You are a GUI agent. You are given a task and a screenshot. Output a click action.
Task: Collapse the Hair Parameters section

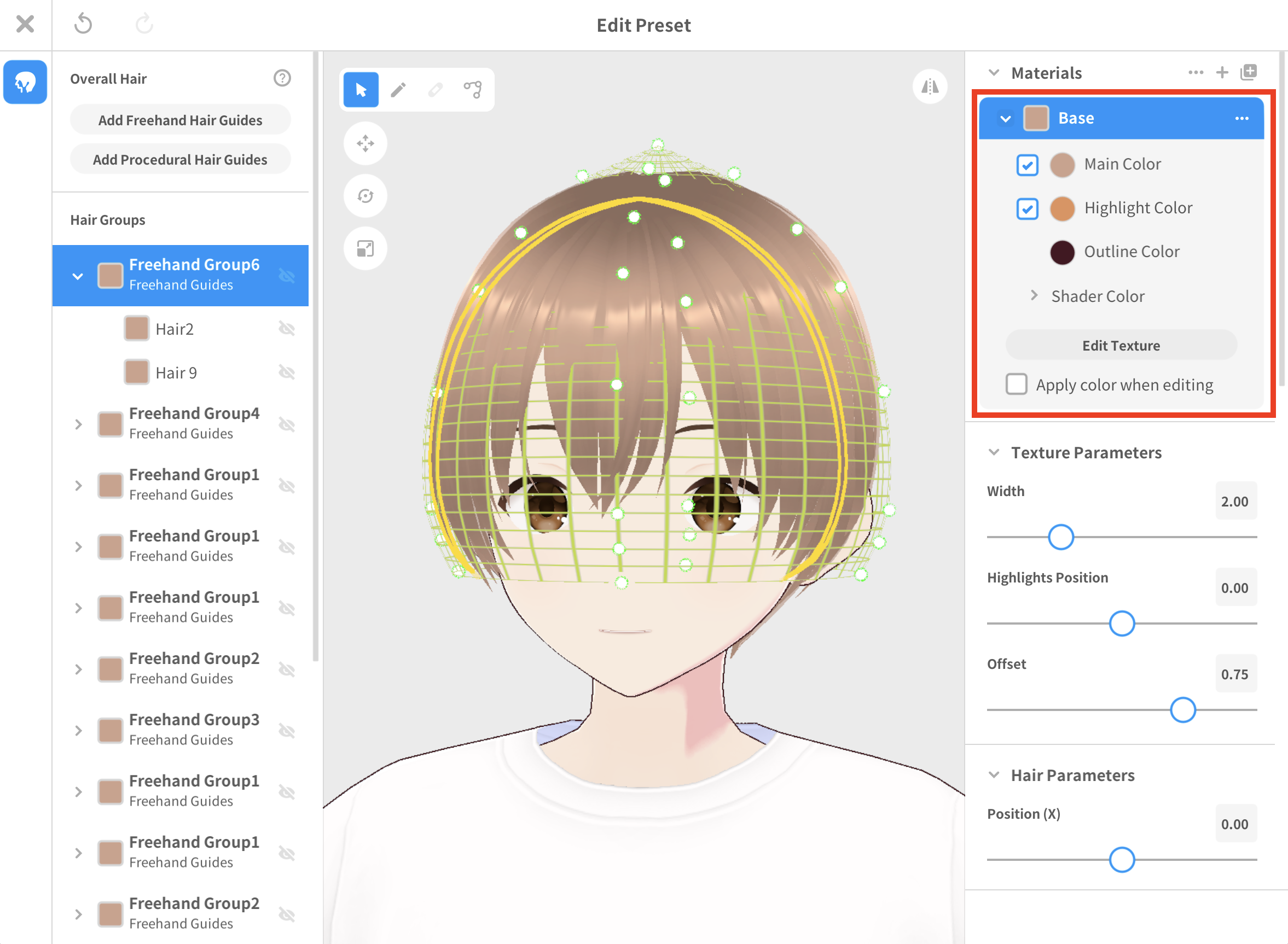point(994,775)
